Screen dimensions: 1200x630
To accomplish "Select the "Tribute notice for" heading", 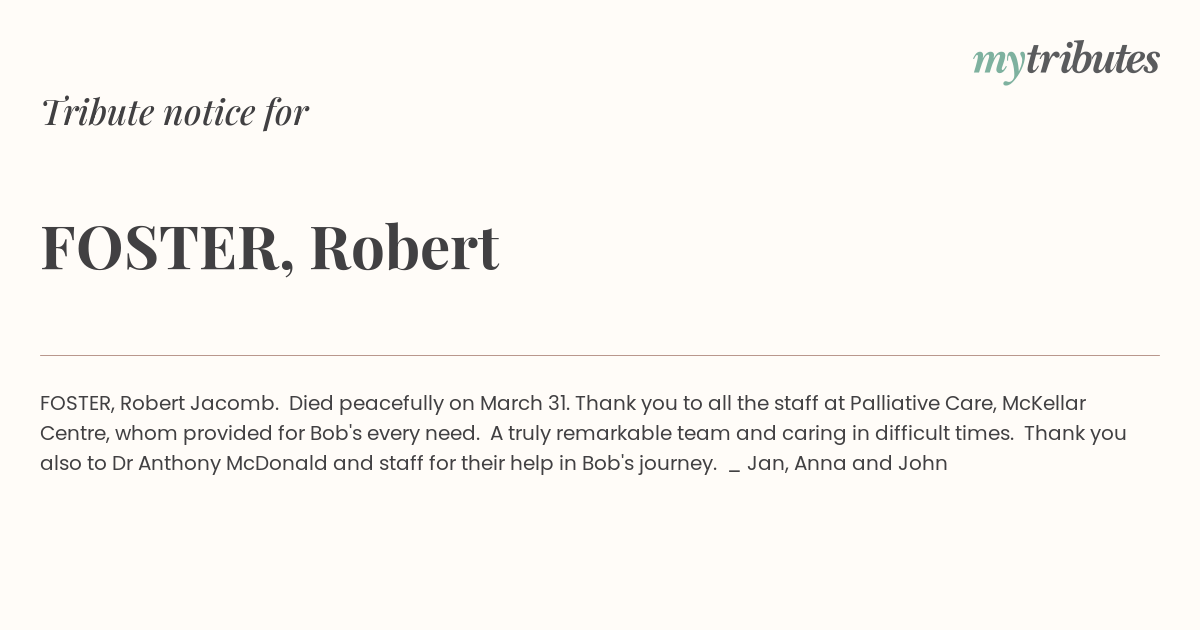I will click(174, 112).
